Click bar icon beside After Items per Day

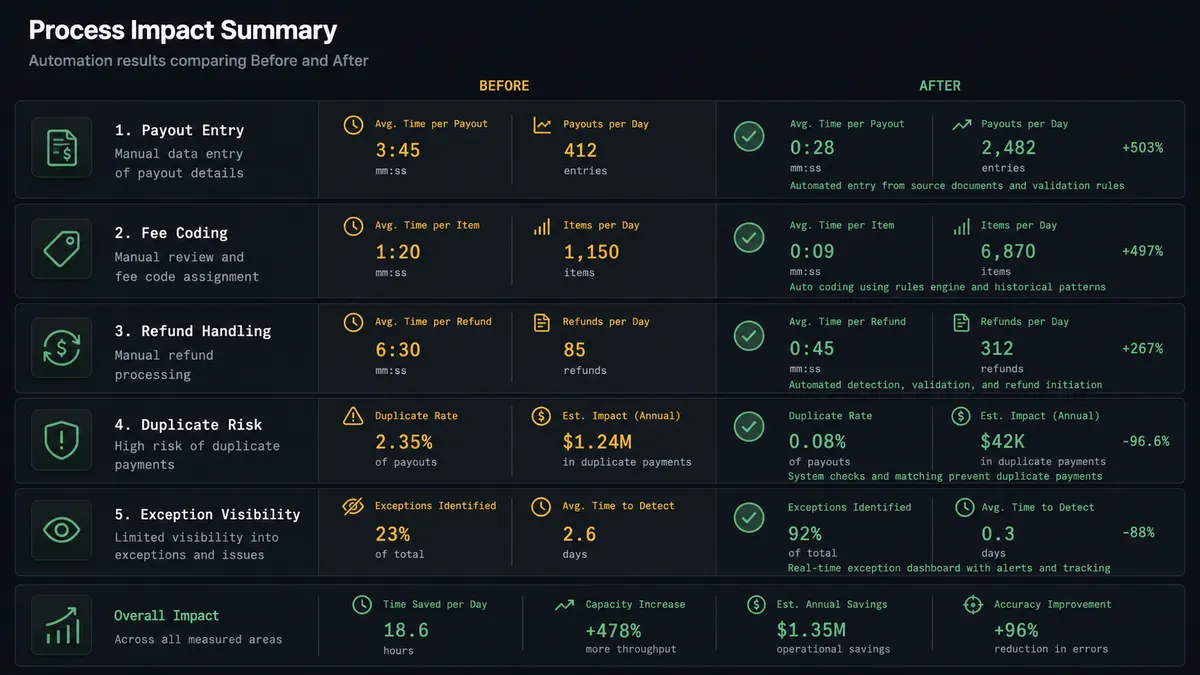(961, 226)
